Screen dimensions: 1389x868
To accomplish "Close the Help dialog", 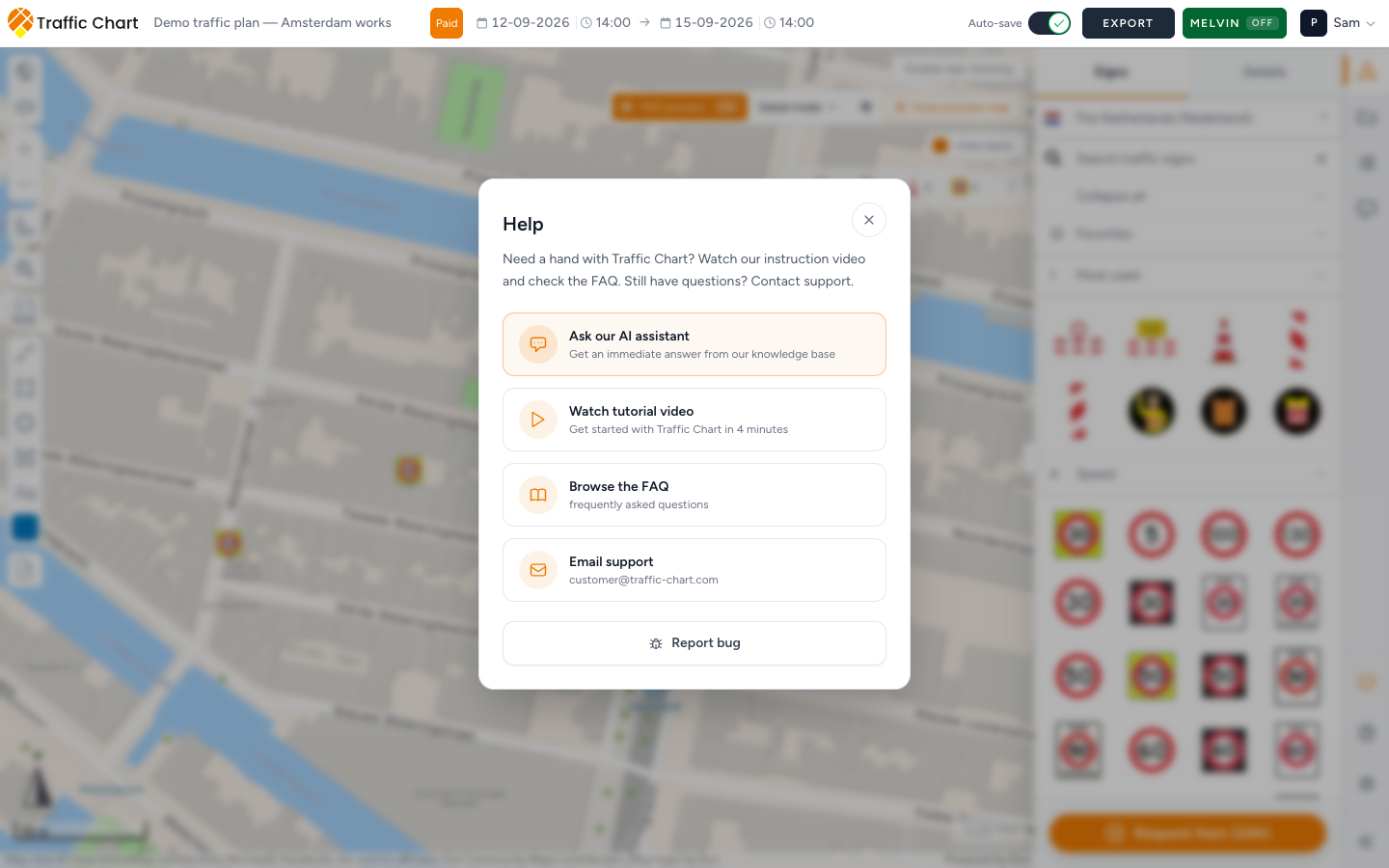I will pyautogui.click(x=869, y=220).
